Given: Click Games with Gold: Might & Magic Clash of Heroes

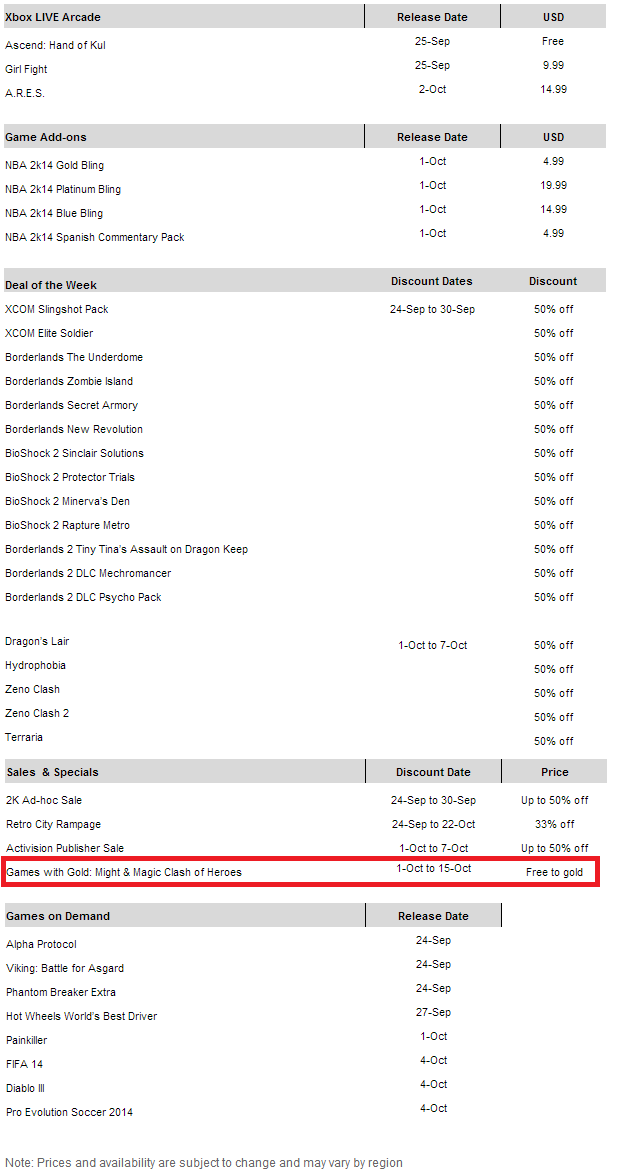Looking at the screenshot, I should [124, 872].
